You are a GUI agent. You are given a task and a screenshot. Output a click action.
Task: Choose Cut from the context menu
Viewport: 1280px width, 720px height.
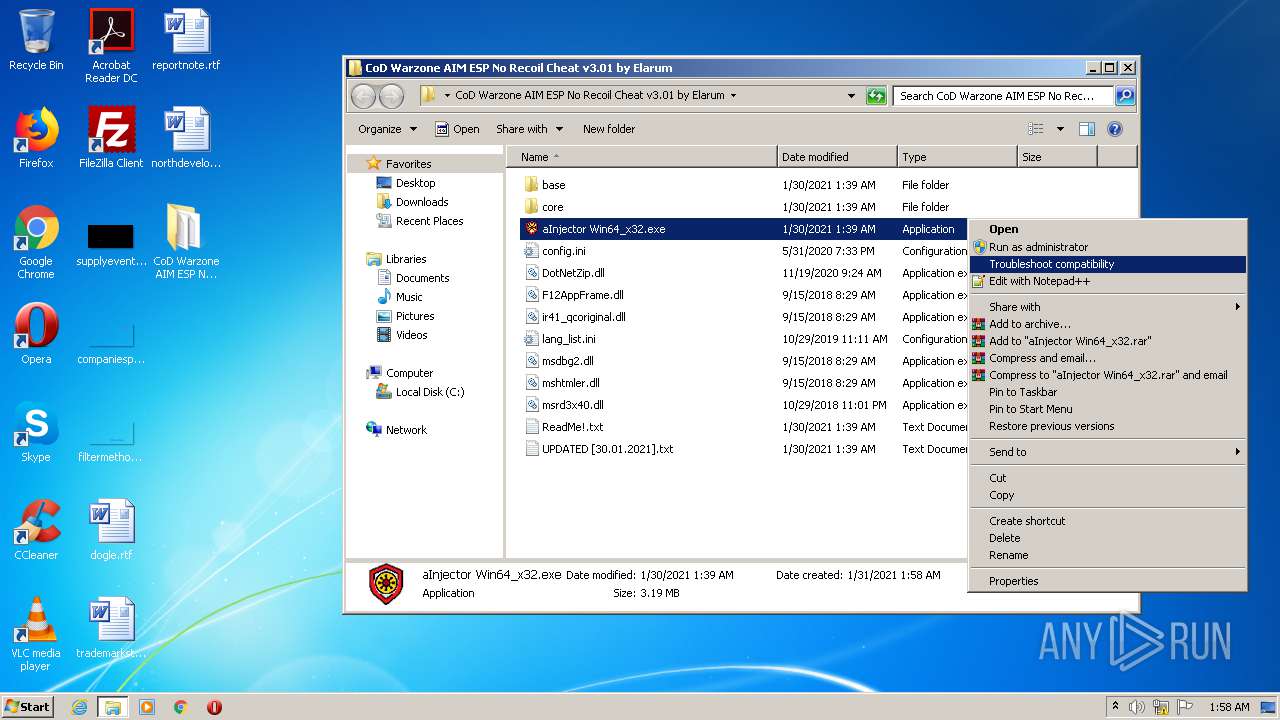pyautogui.click(x=1108, y=478)
